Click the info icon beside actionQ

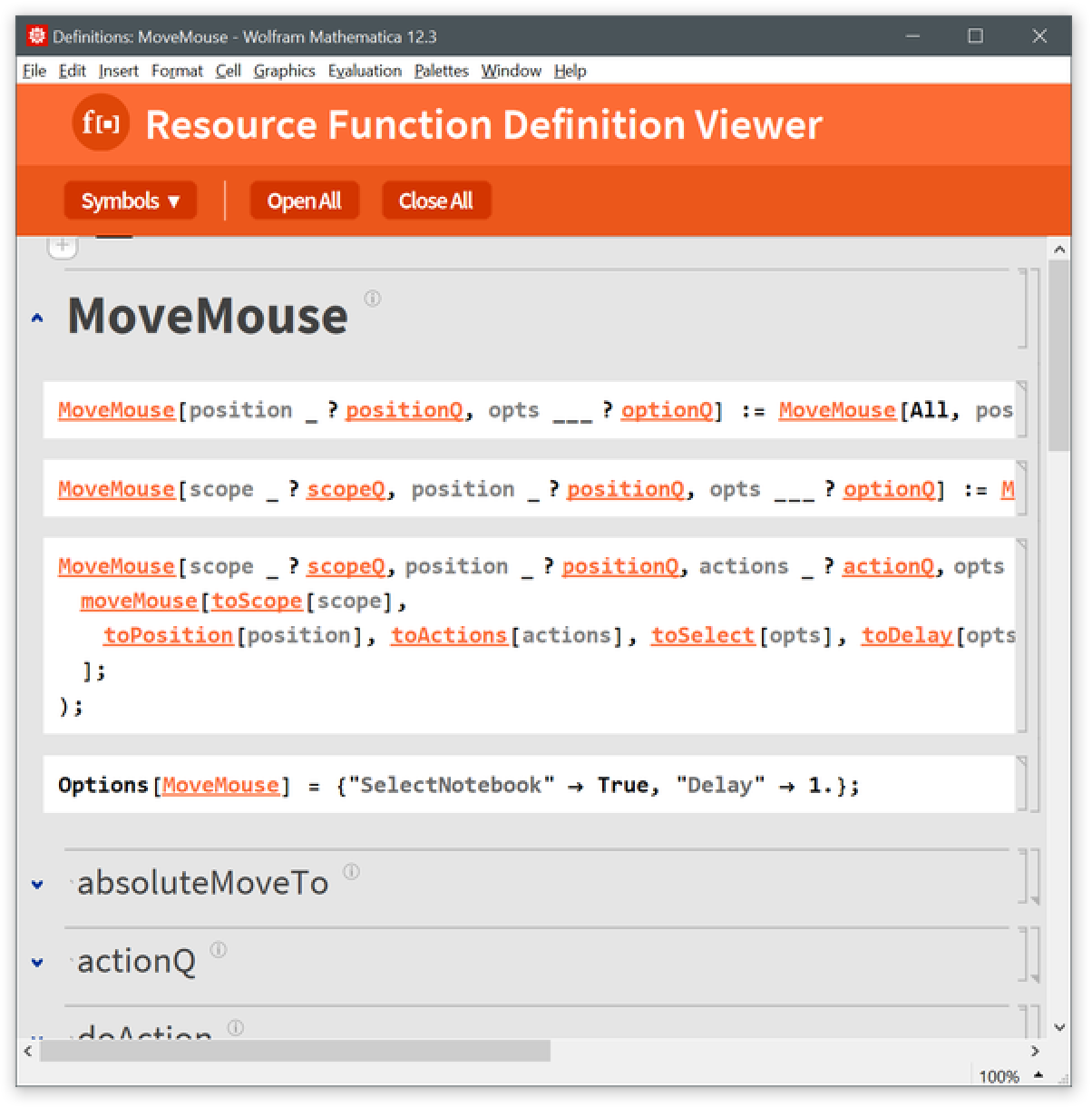coord(219,950)
